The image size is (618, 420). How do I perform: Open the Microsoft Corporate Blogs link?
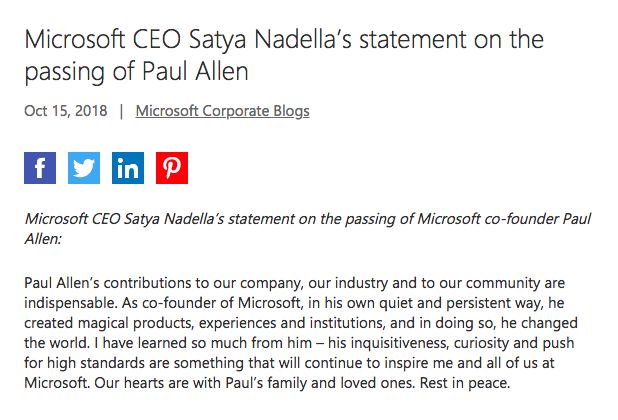click(x=222, y=111)
